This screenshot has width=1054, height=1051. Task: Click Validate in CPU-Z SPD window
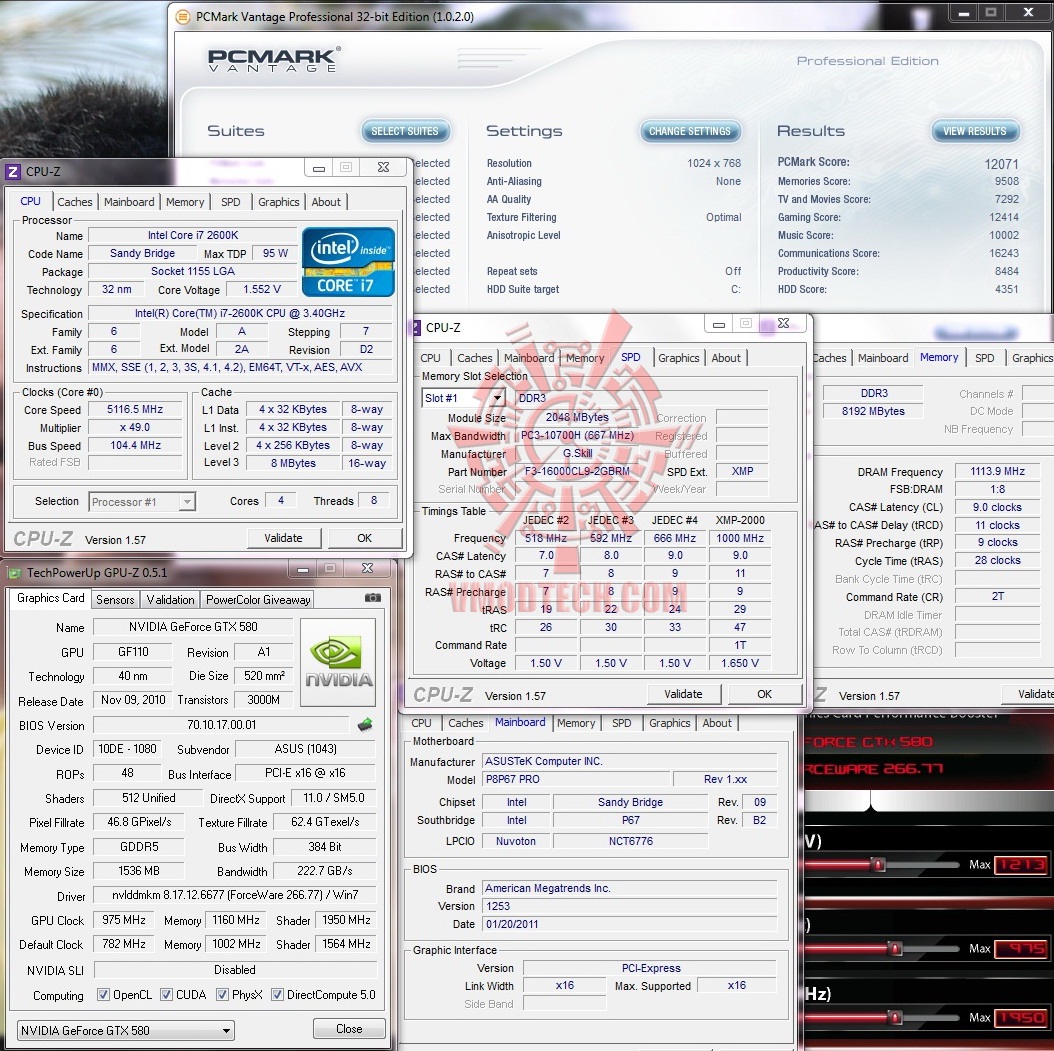click(683, 693)
